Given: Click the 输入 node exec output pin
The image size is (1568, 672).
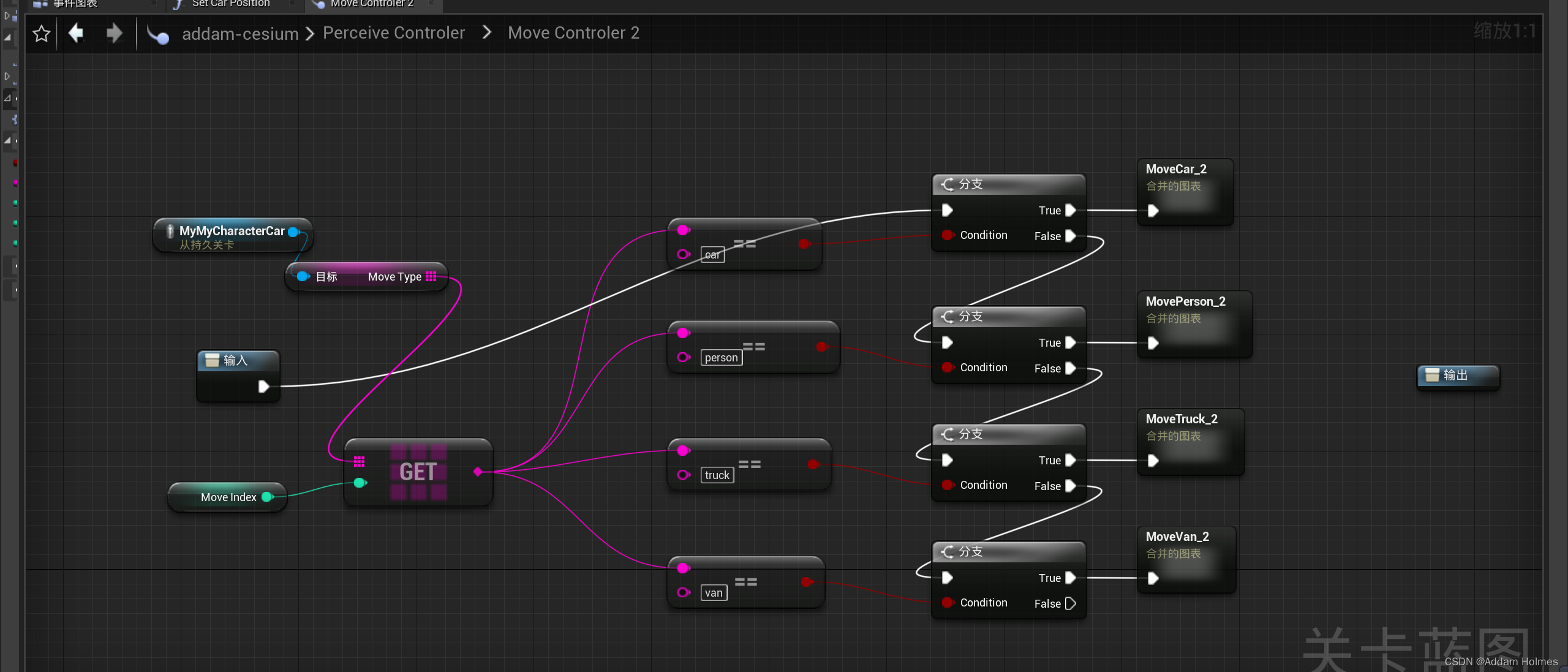Looking at the screenshot, I should [263, 387].
